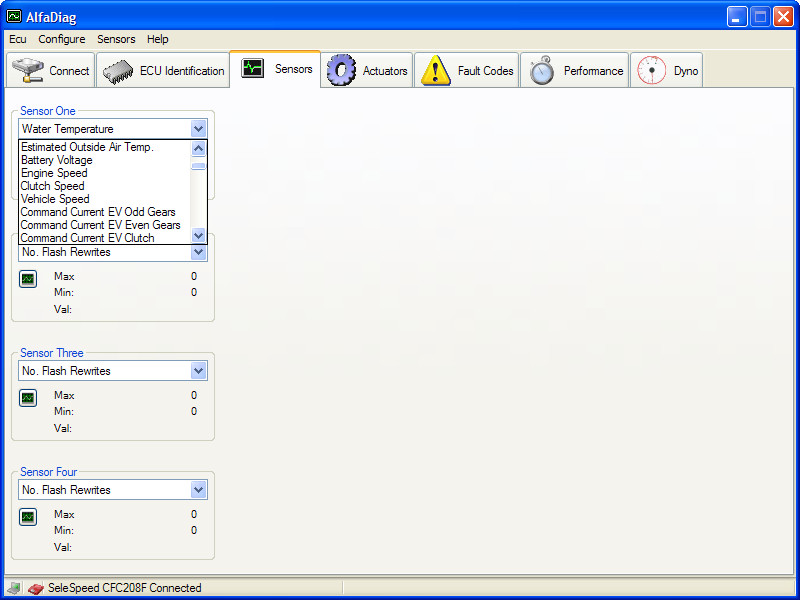Select Command Current EV Even Gears

(105, 225)
